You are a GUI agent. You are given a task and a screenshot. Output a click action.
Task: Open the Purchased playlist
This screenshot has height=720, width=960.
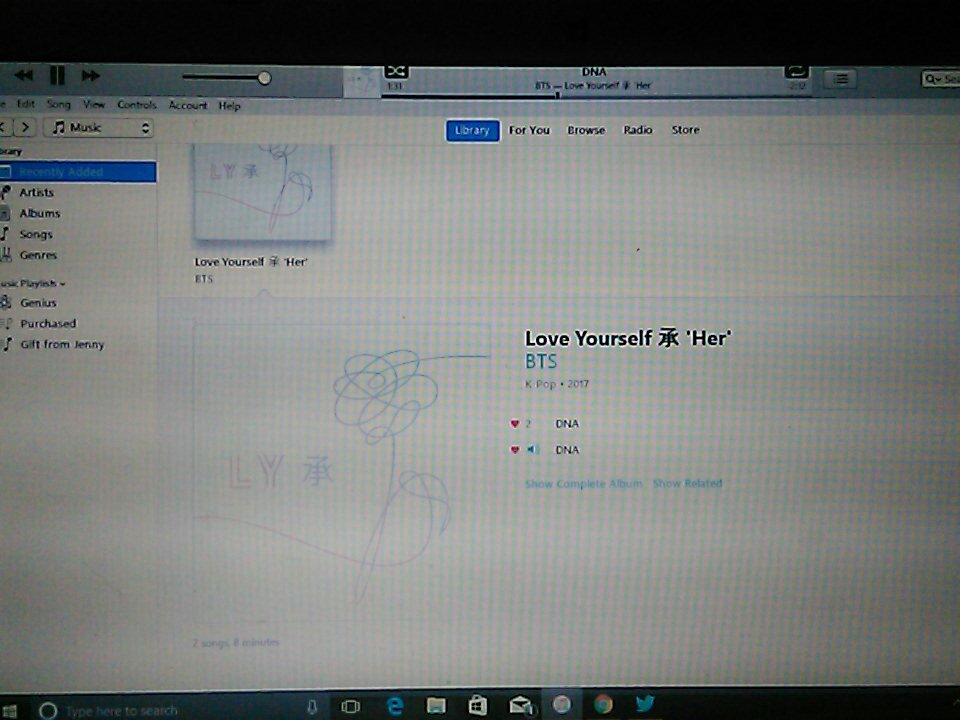pyautogui.click(x=48, y=323)
